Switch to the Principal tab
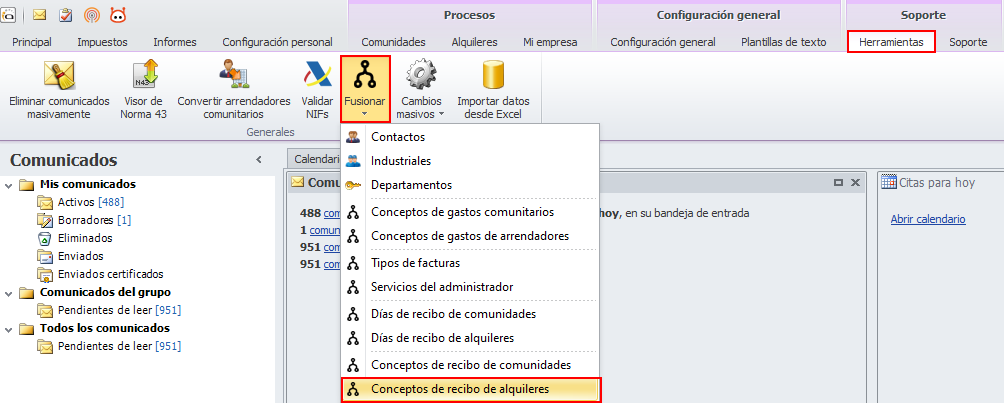The image size is (1004, 403). pyautogui.click(x=32, y=42)
